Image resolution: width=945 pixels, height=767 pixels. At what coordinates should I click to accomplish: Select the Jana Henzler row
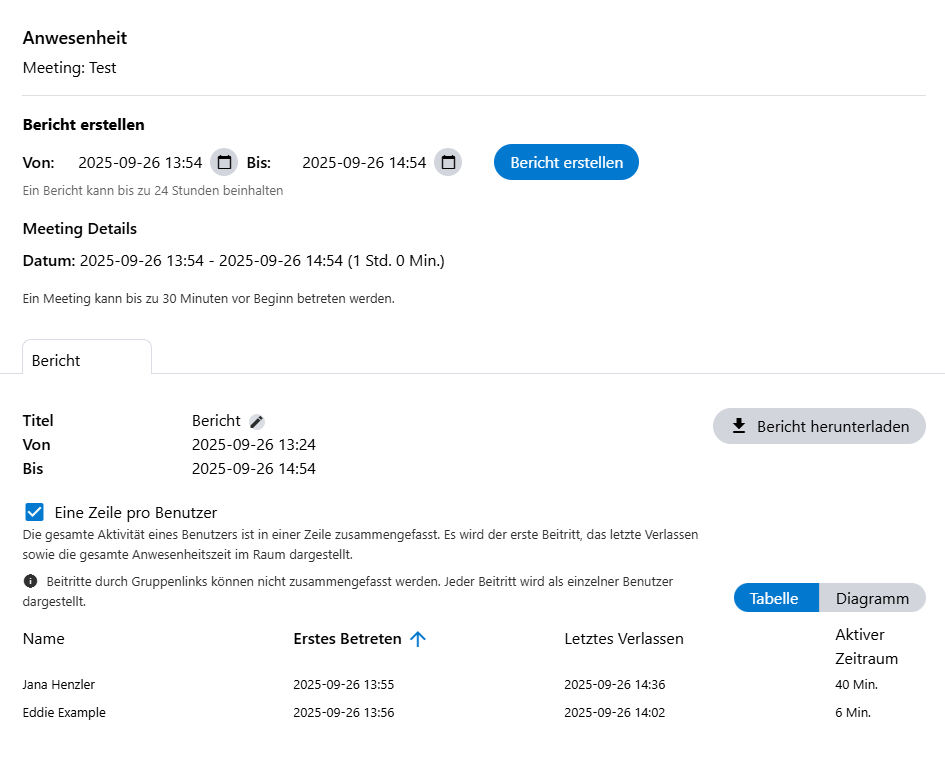[x=59, y=685]
